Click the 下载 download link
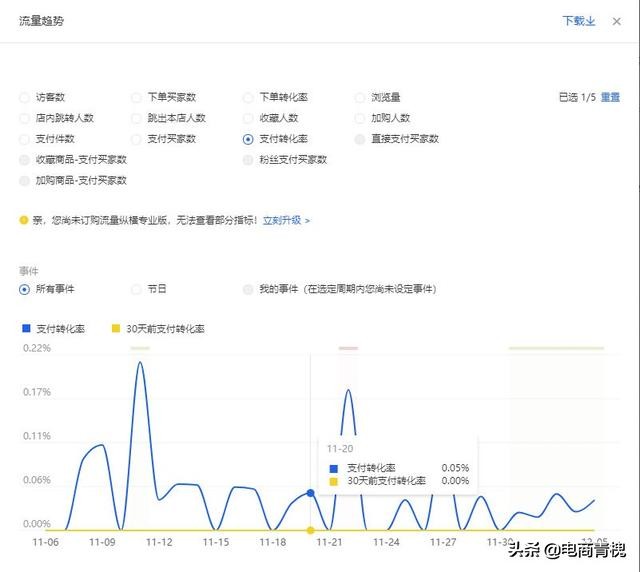Screen dimensions: 640x572 [579, 21]
